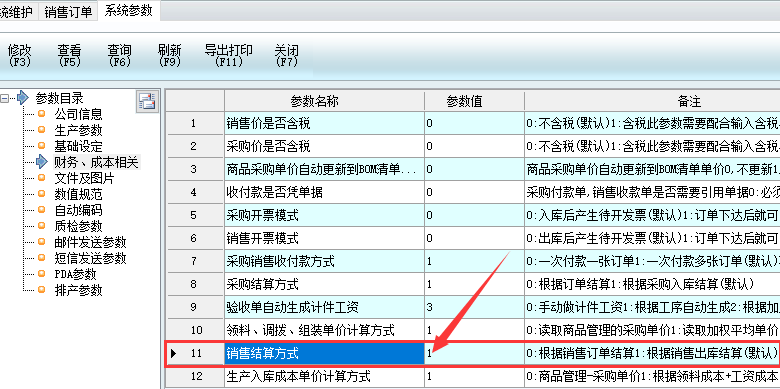Image resolution: width=780 pixels, height=389 pixels.
Task: Open the 邮件发送参数 category
Action: (x=90, y=242)
